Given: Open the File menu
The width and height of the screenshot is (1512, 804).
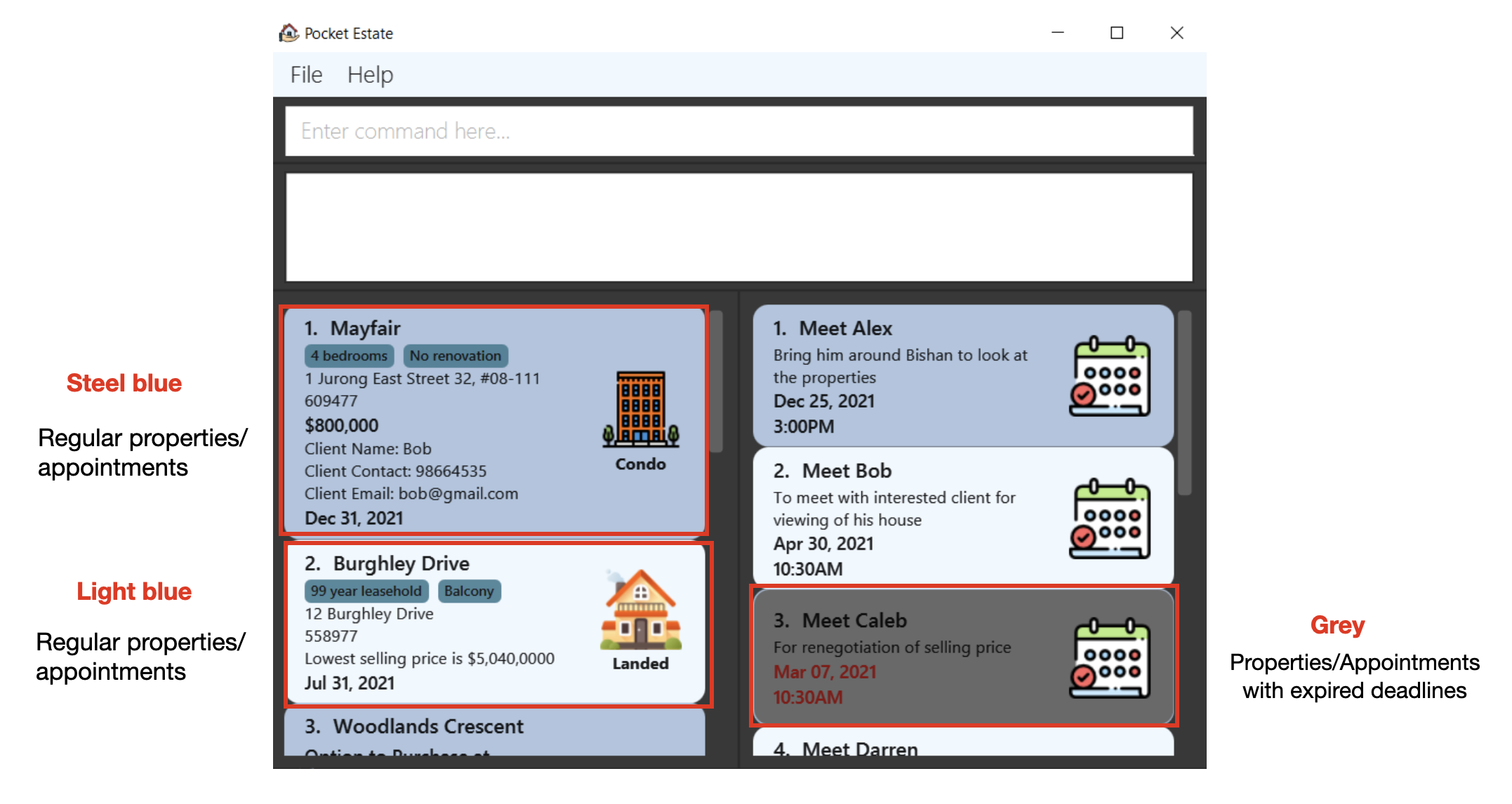Looking at the screenshot, I should pyautogui.click(x=306, y=74).
